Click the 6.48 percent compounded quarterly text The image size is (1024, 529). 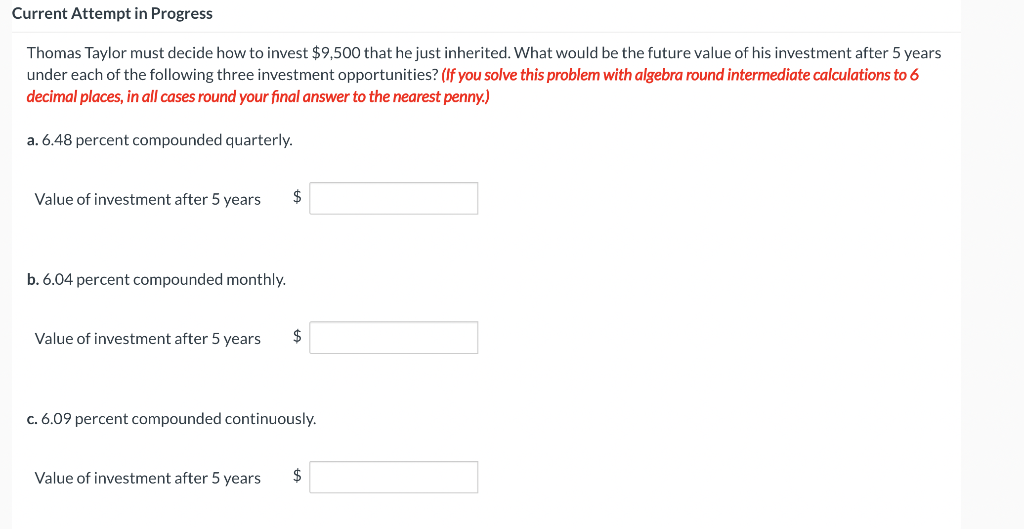pos(167,140)
